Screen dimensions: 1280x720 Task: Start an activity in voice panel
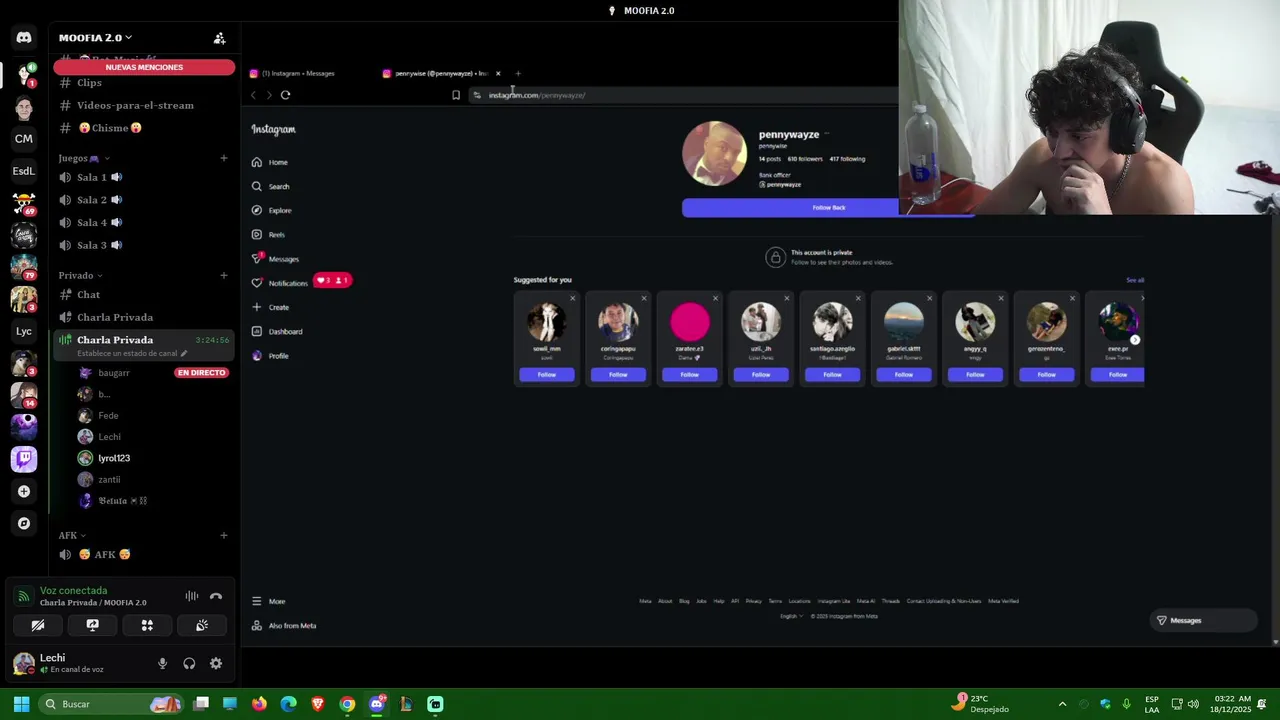[147, 625]
